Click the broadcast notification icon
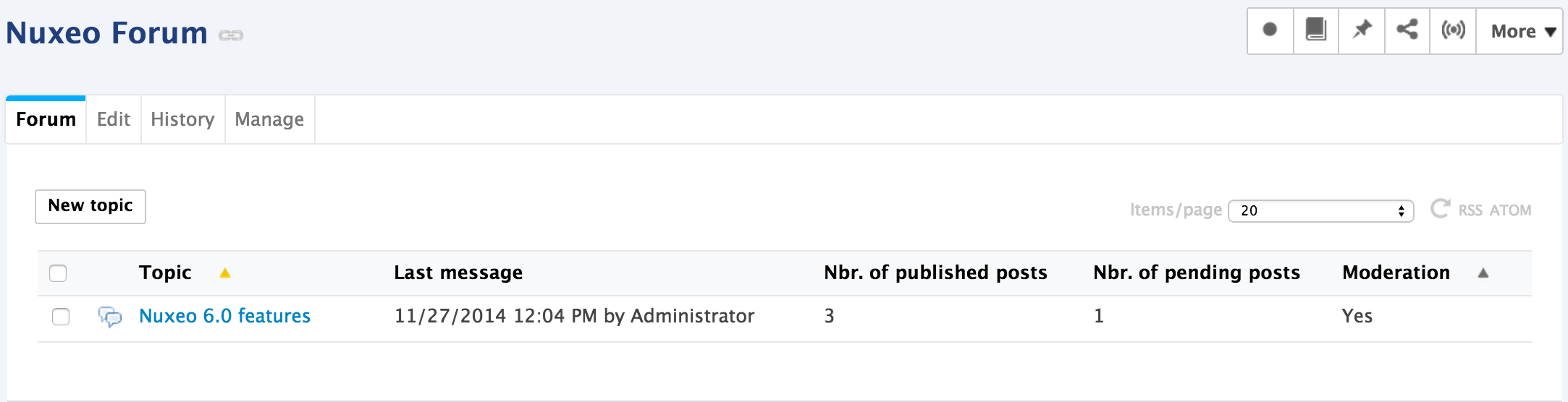 1453,30
